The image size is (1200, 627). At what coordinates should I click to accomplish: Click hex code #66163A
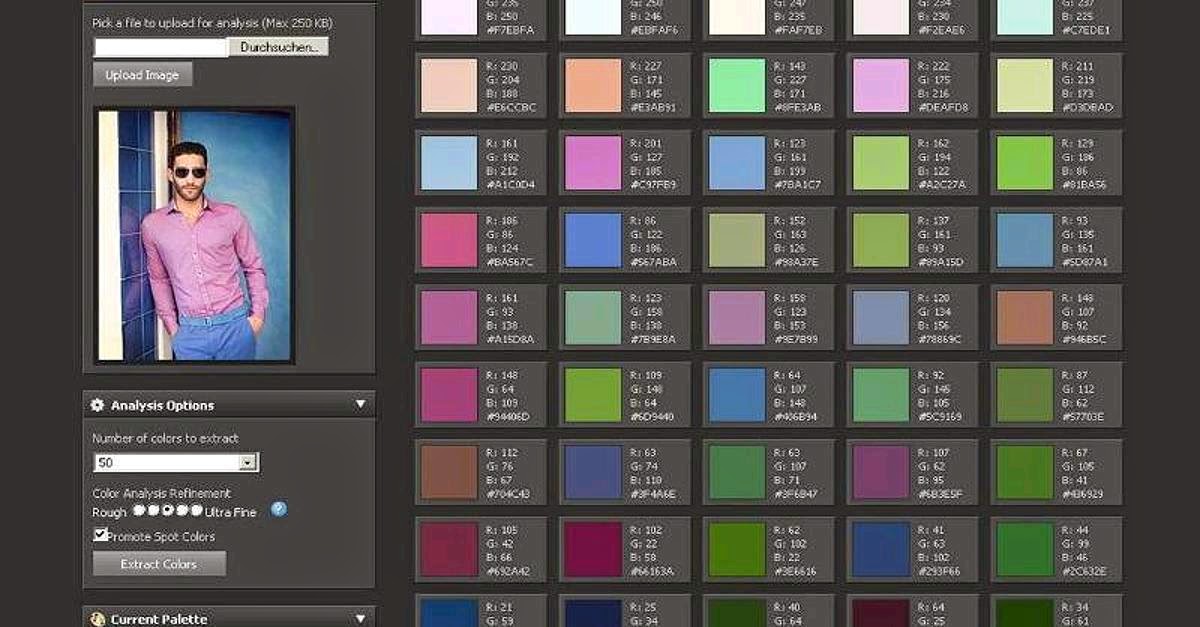coord(651,571)
